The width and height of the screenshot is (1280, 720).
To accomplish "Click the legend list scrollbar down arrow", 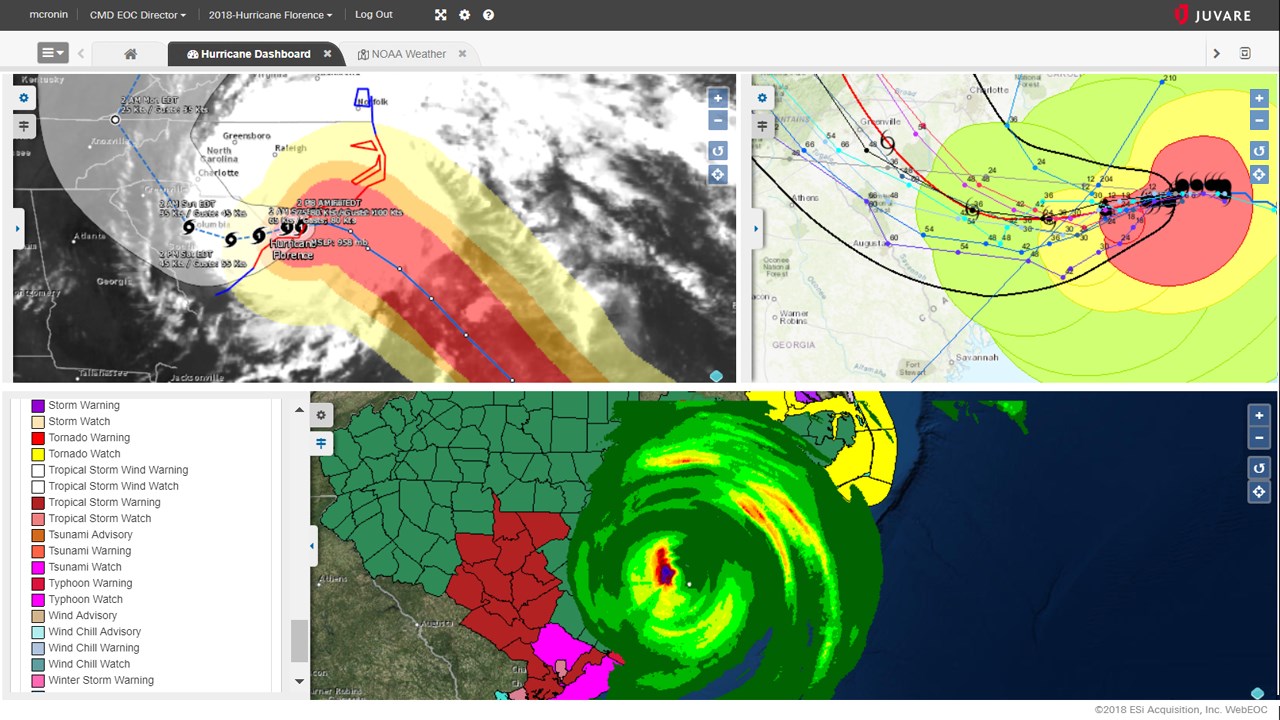I will tap(299, 681).
